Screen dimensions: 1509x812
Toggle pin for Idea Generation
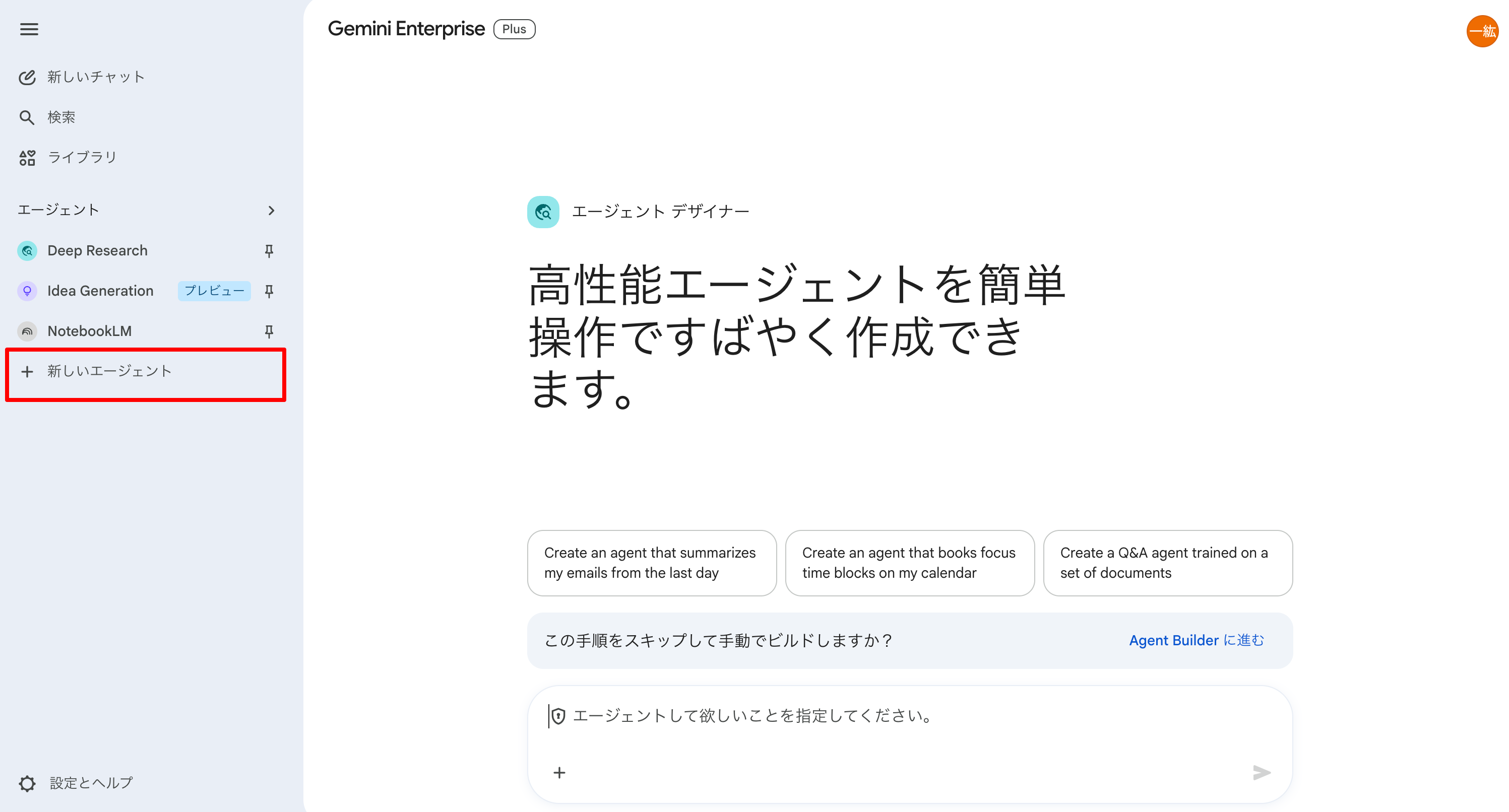coord(269,291)
